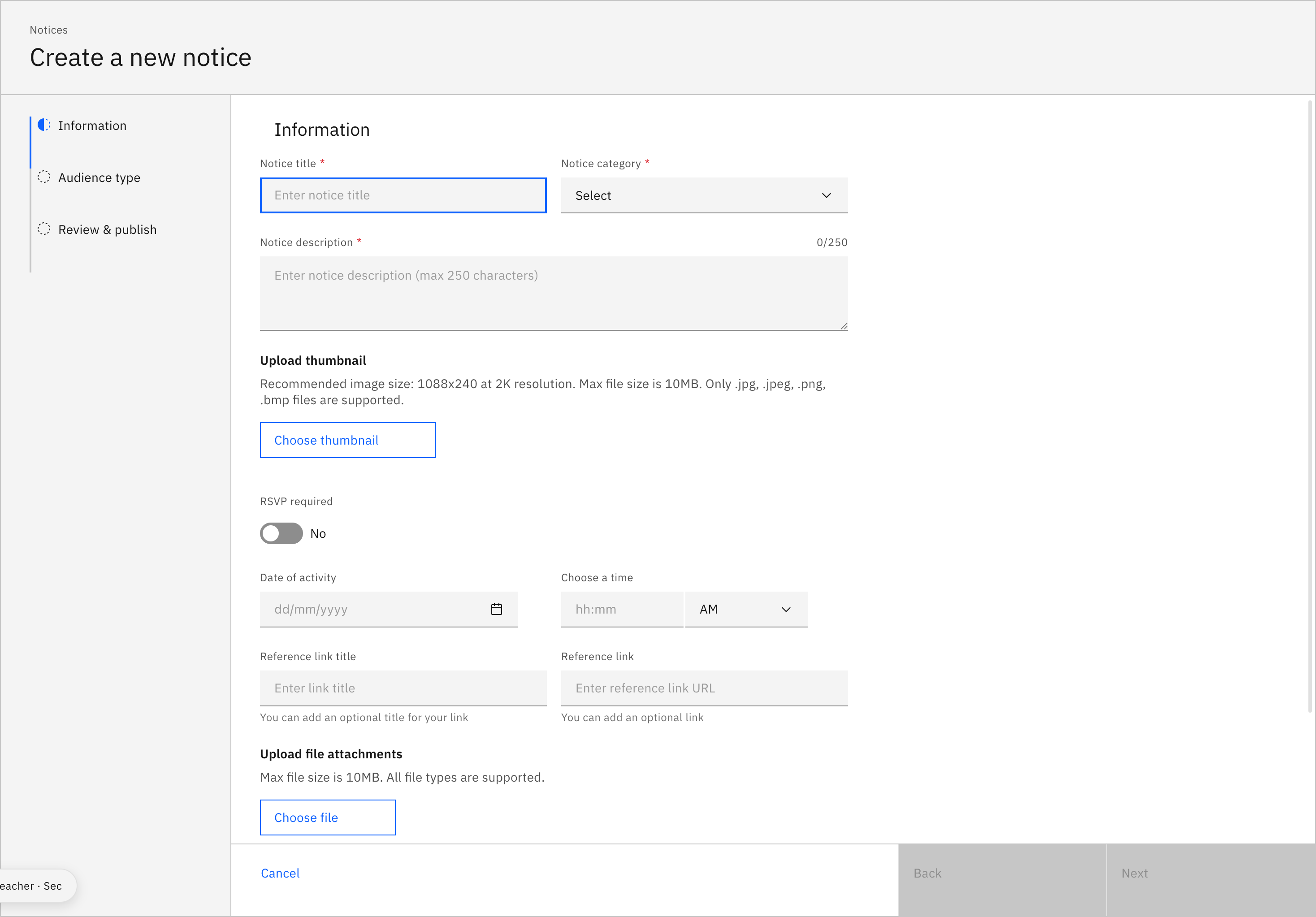The height and width of the screenshot is (917, 1316).
Task: Click the 'Max file size is 10MB' text
Action: click(x=402, y=777)
